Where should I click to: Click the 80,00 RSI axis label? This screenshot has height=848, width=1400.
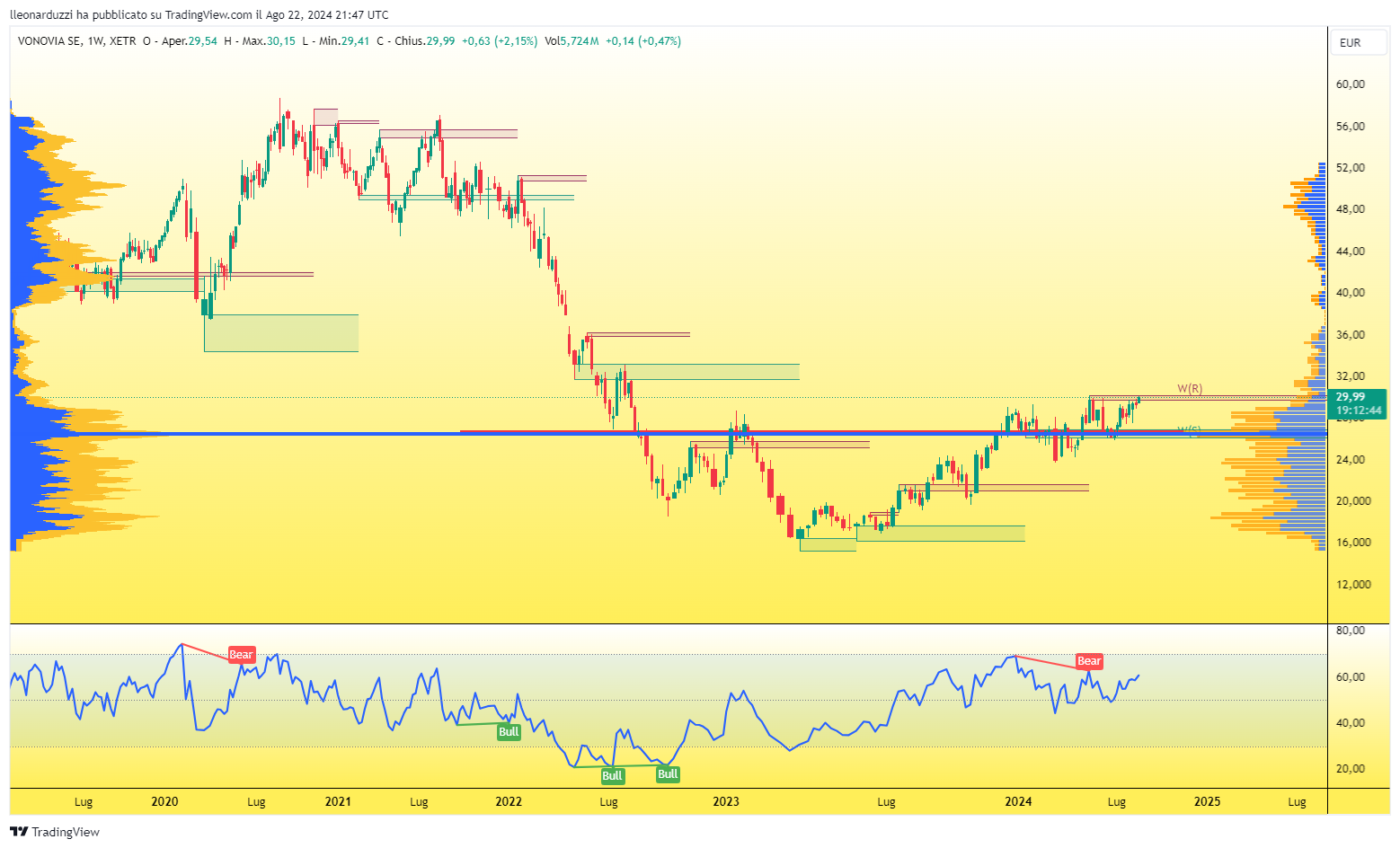[1351, 631]
